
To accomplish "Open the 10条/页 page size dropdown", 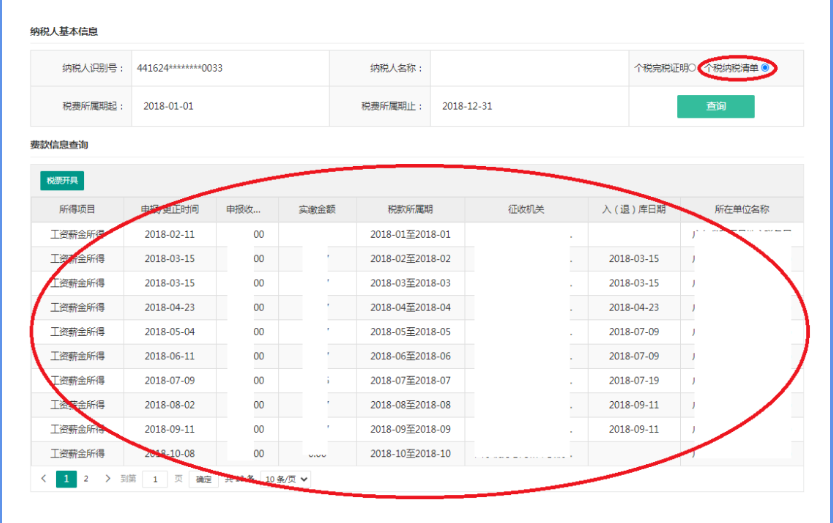I will point(286,479).
